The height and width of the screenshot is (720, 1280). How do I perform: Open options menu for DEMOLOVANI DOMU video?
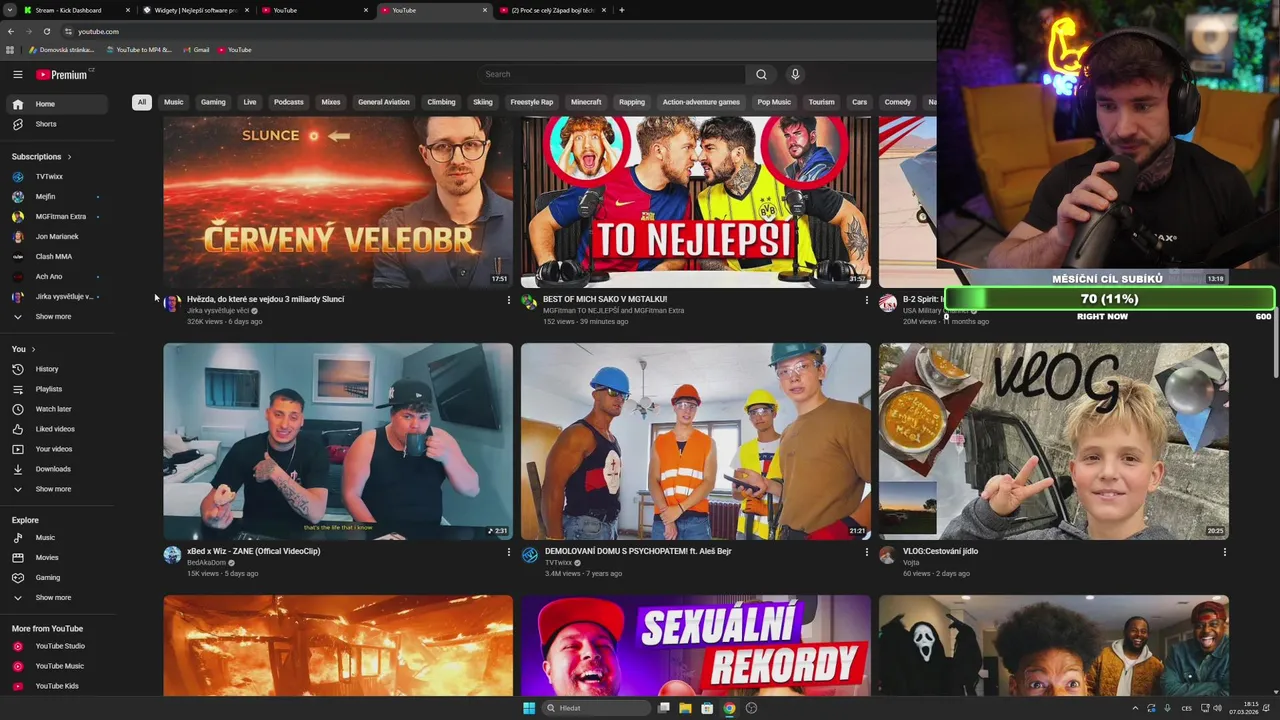coord(866,552)
